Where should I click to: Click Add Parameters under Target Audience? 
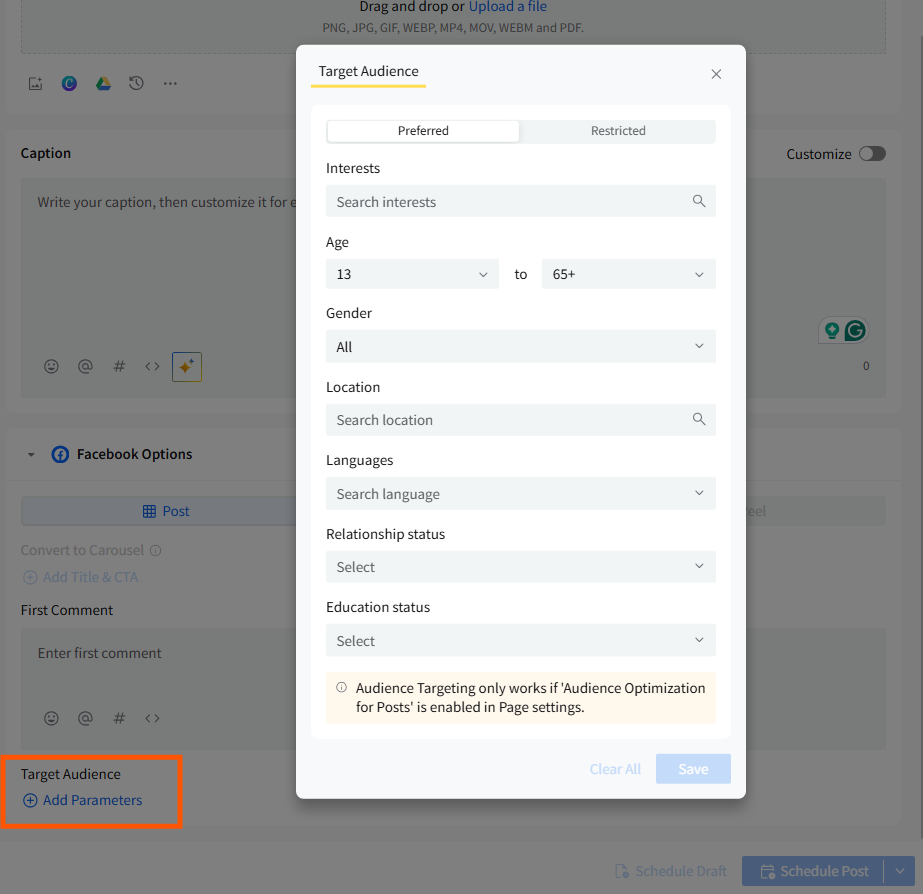coord(82,800)
